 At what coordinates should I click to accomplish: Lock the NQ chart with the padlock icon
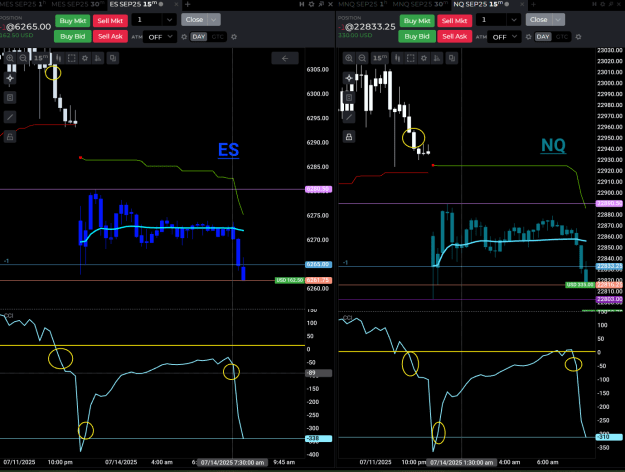349,137
